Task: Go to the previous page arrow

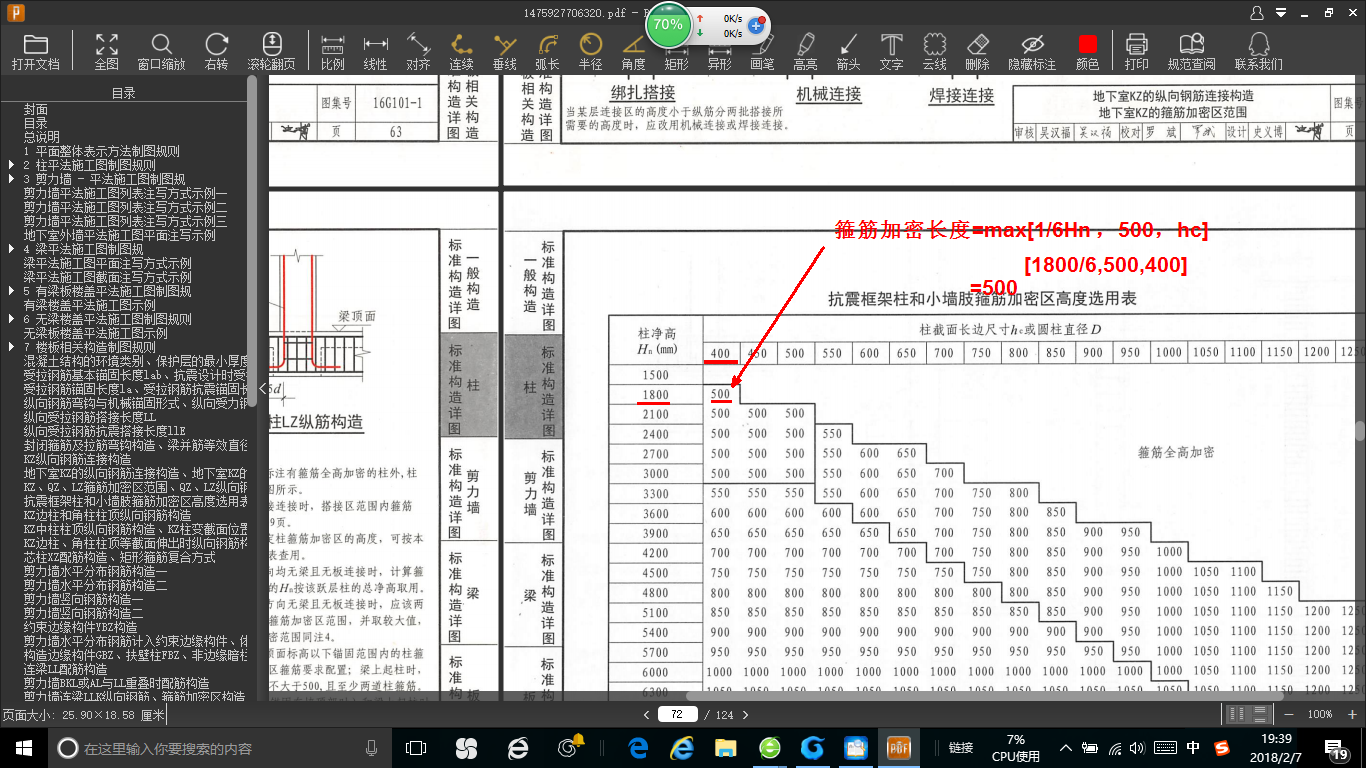Action: (x=647, y=715)
